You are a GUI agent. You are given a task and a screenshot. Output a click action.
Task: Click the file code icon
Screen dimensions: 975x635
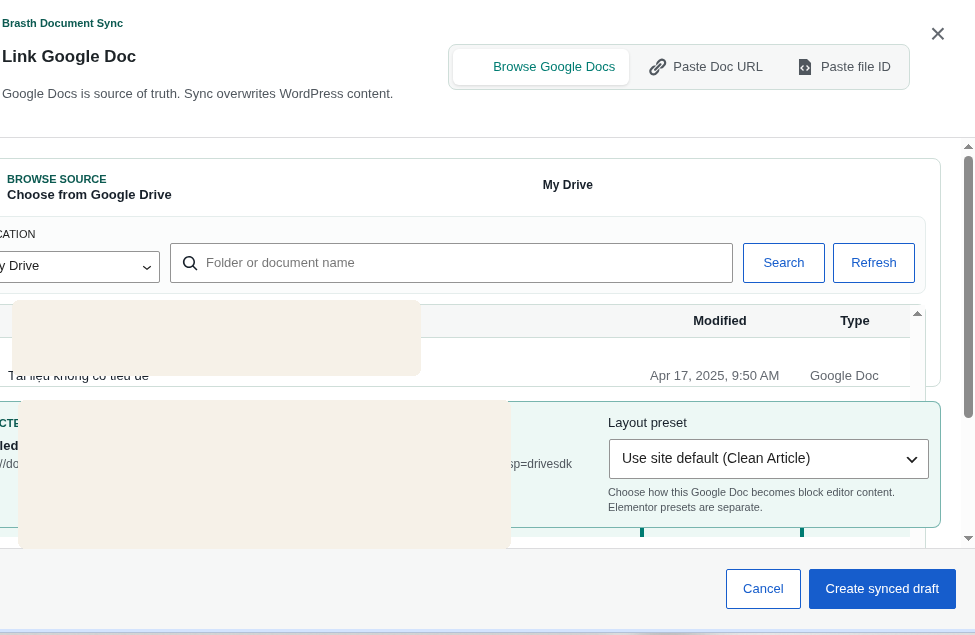pos(805,67)
